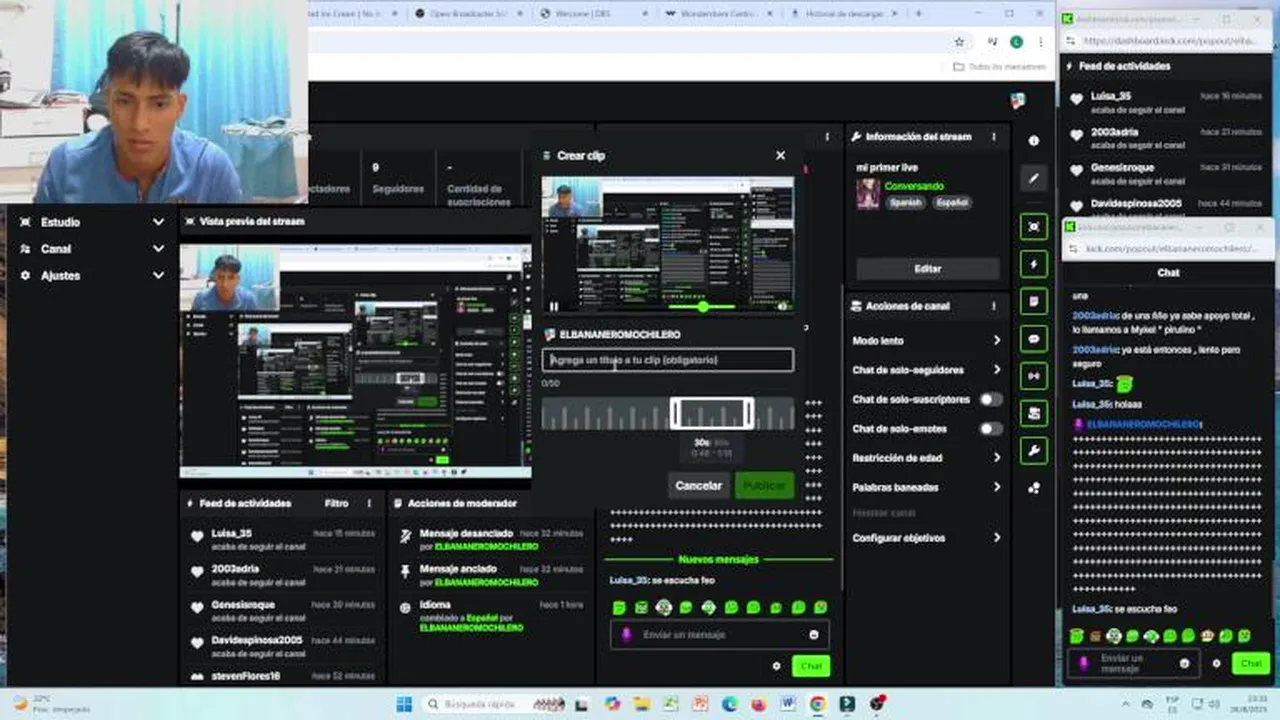The width and height of the screenshot is (1280, 720).
Task: Open emoji picker in popout chat input
Action: 1184,663
